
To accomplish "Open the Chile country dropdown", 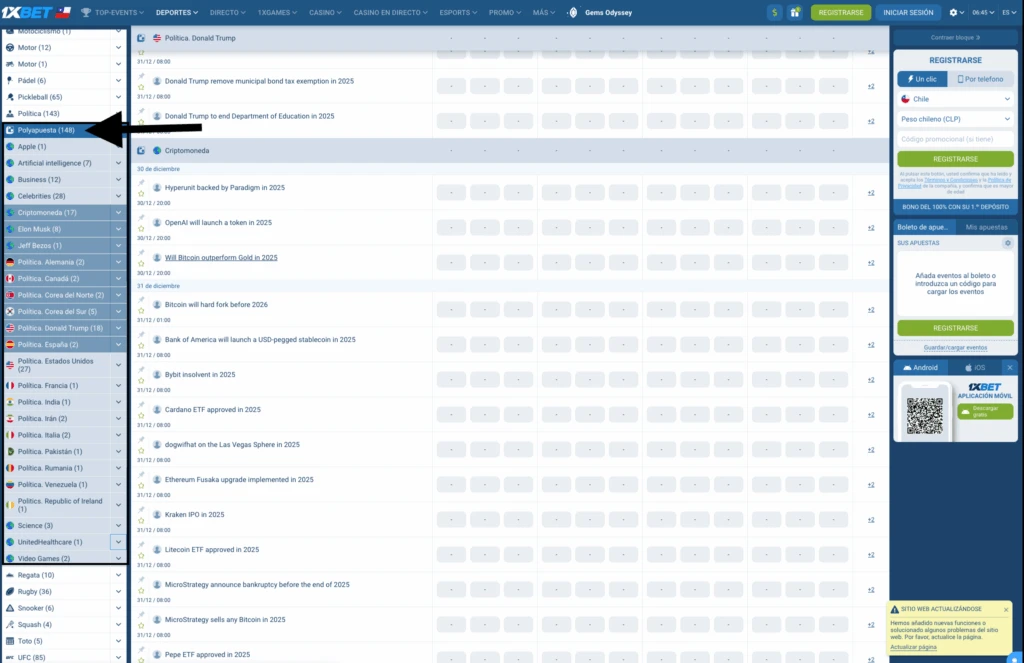I will tap(956, 99).
